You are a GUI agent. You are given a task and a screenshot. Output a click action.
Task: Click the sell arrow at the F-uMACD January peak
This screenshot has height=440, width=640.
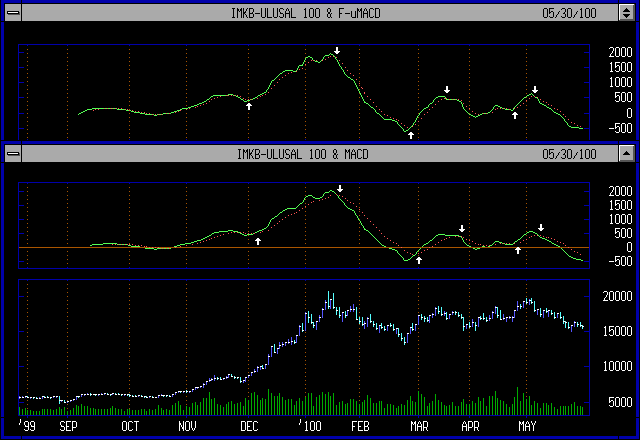[338, 51]
